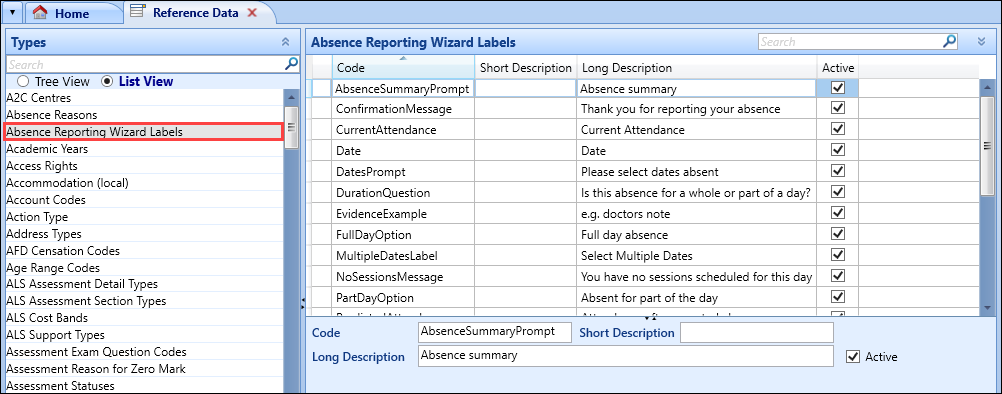Image resolution: width=1002 pixels, height=394 pixels.
Task: Toggle Active checkbox for FullDayOption row
Action: point(838,234)
